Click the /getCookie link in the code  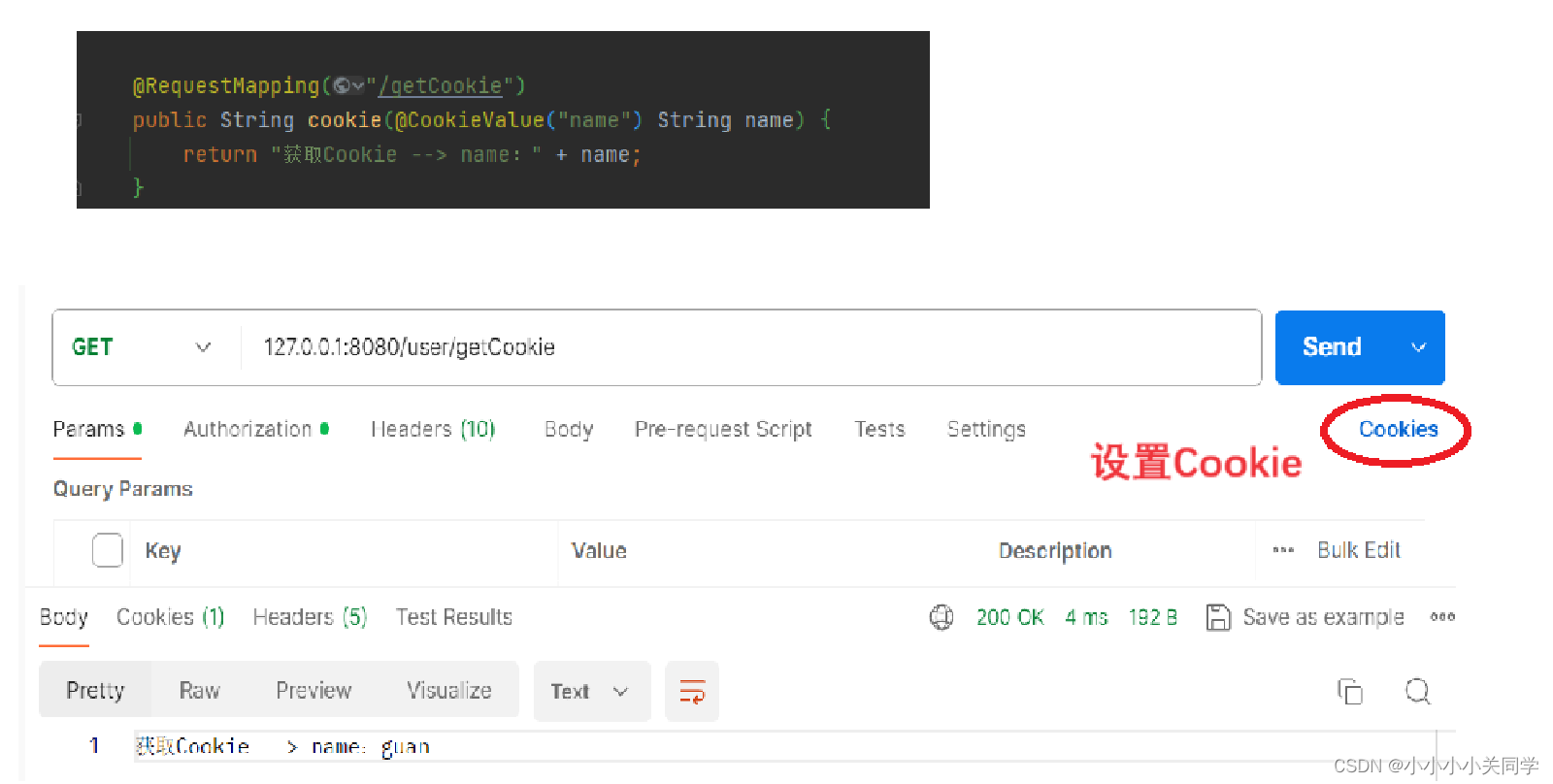point(440,85)
